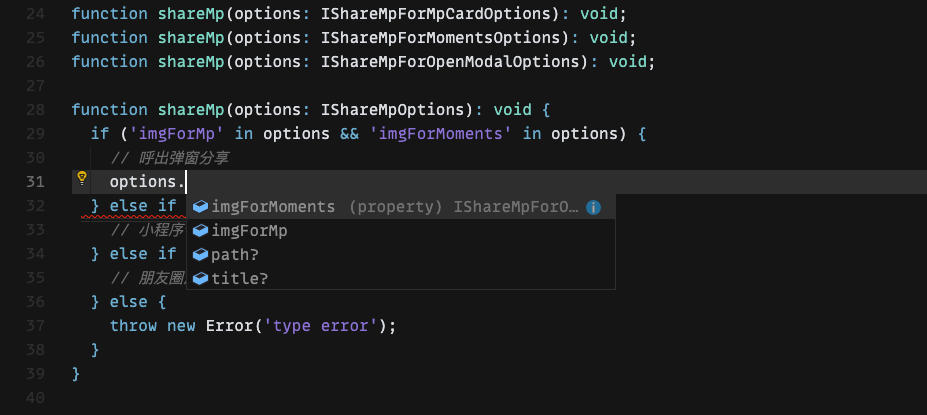Click IShareMpOptions type on line 28
This screenshot has height=415, width=927.
[x=393, y=110]
